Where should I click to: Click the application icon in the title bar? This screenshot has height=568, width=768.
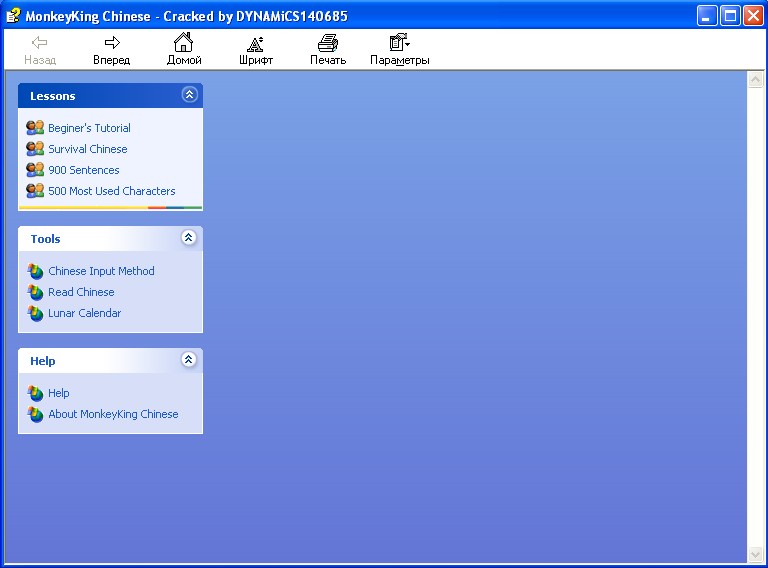pos(13,16)
